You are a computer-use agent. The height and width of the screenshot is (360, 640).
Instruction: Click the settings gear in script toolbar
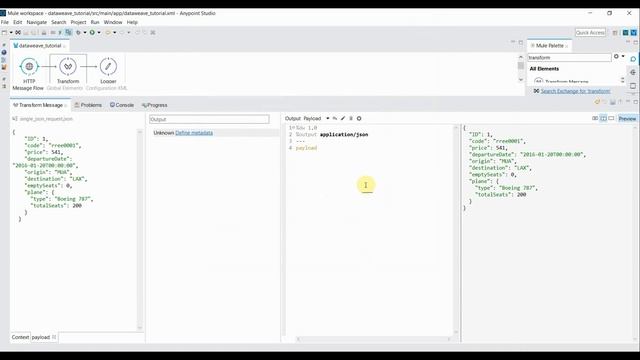359,118
